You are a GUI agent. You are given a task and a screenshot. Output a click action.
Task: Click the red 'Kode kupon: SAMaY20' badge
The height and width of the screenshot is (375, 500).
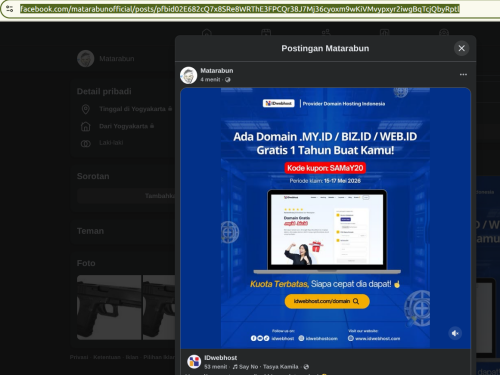325,168
